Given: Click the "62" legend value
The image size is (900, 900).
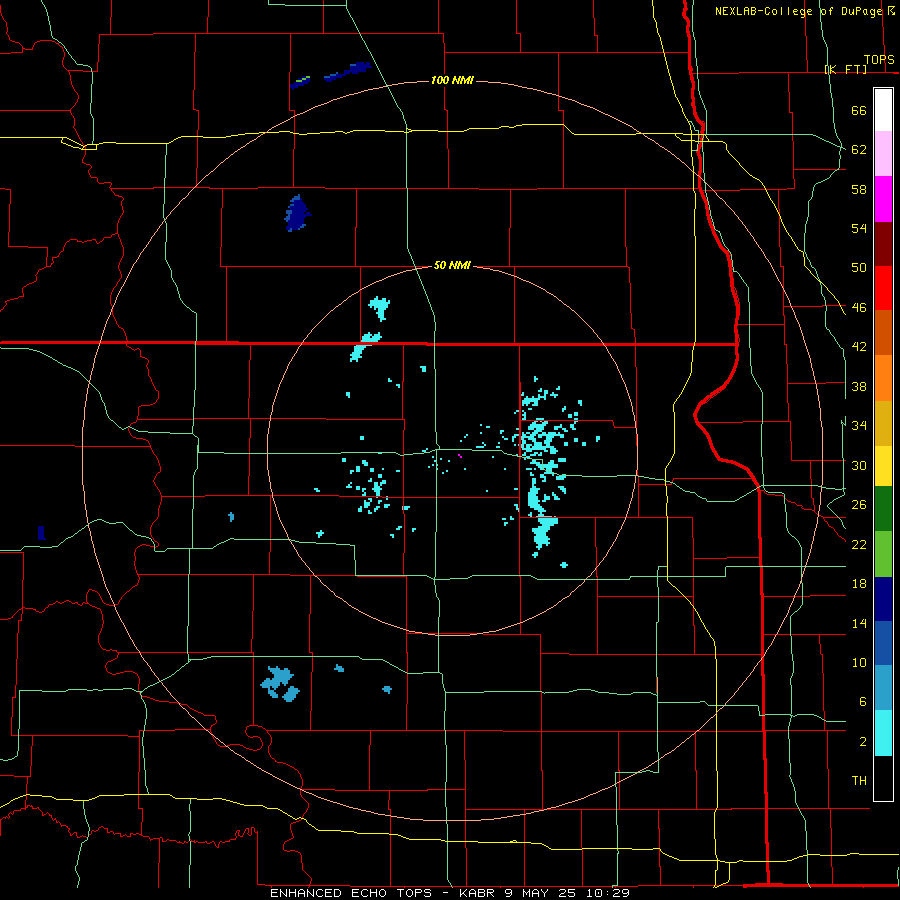Looking at the screenshot, I should tap(859, 150).
